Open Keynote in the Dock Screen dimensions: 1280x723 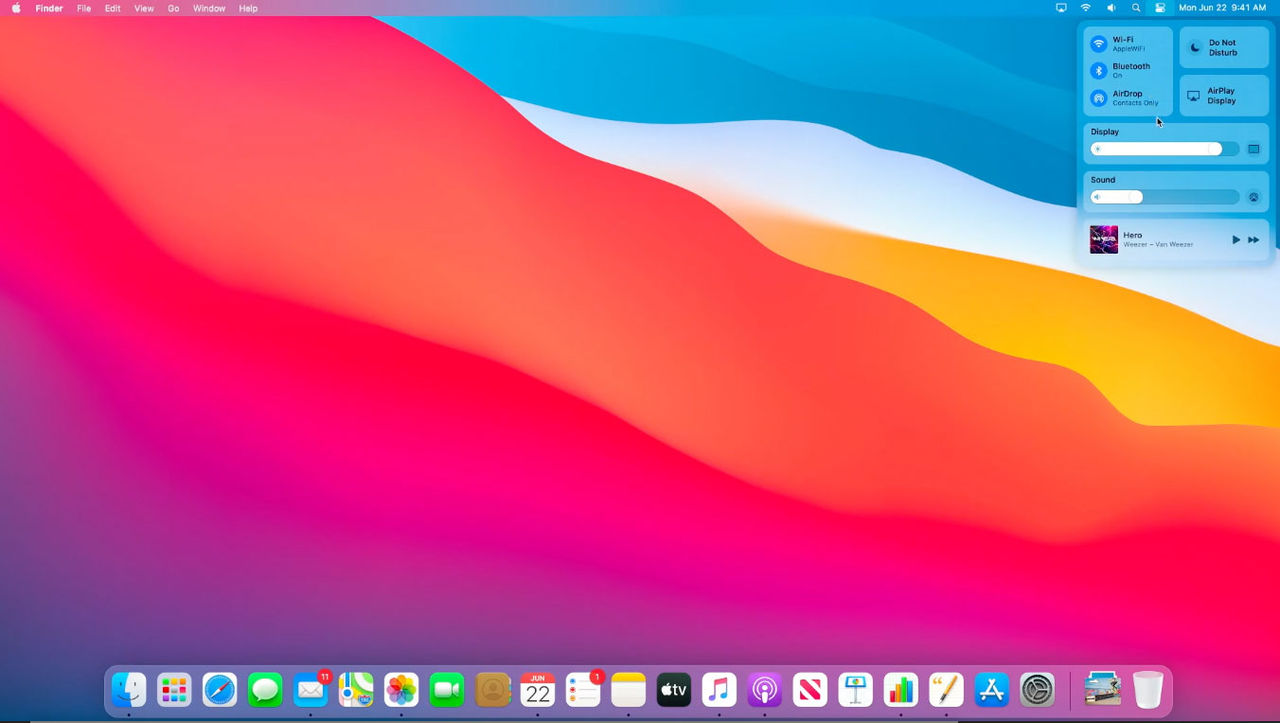pyautogui.click(x=856, y=689)
